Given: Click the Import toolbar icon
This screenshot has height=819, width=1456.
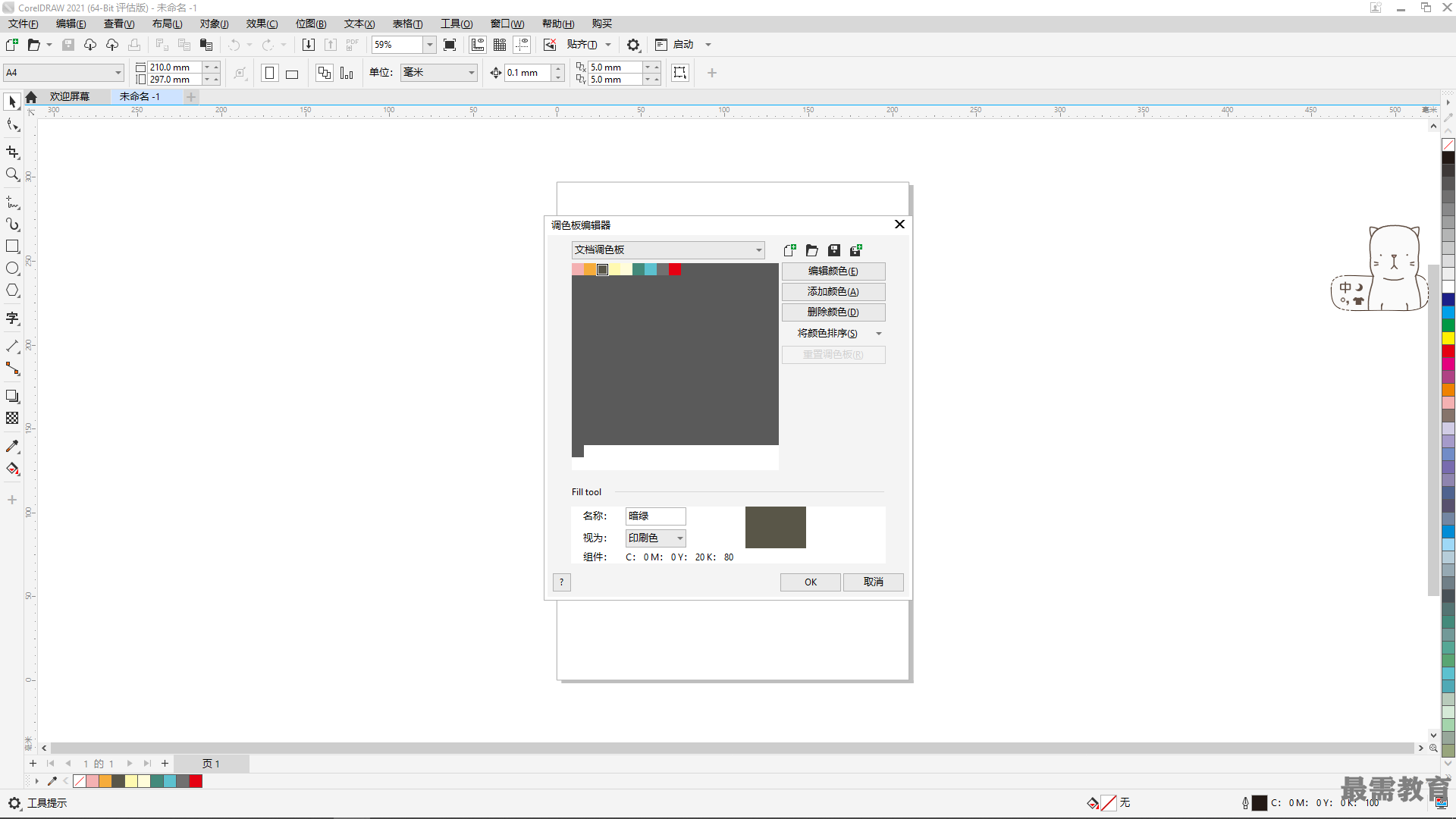Looking at the screenshot, I should [x=308, y=45].
